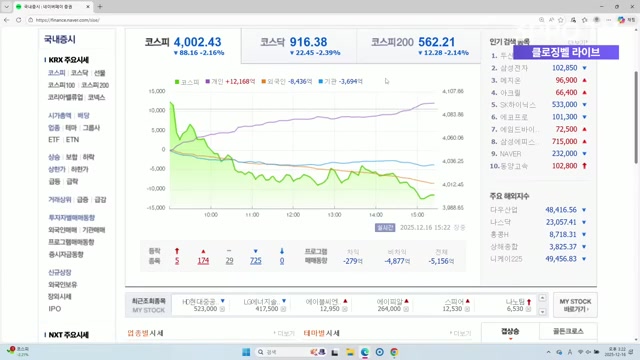Open the browser extensions icon
The width and height of the screenshot is (640, 360).
573,20
